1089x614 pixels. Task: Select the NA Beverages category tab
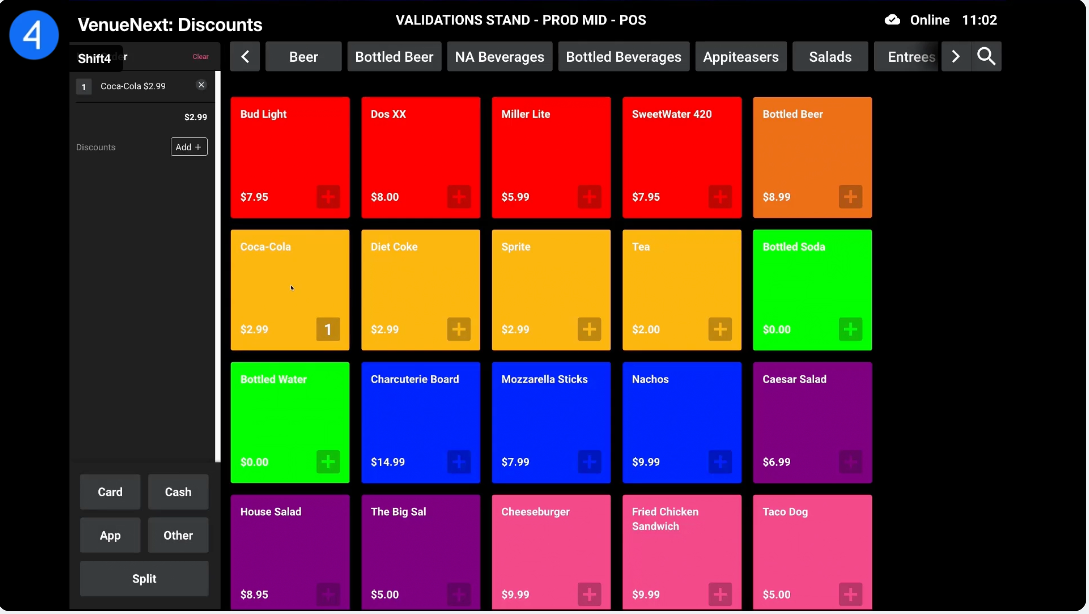point(499,57)
